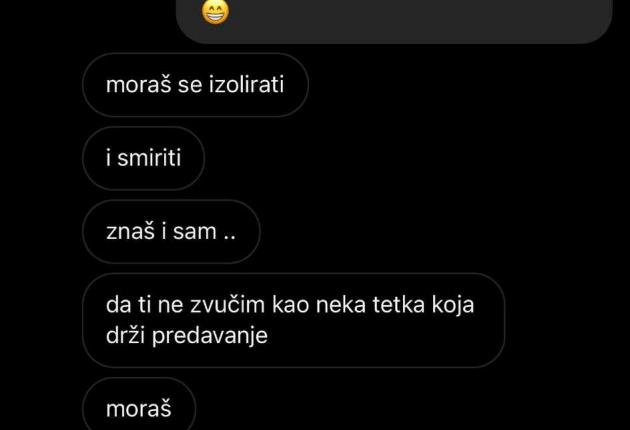Click the word 'se' in first message
The height and width of the screenshot is (430, 630).
(x=190, y=86)
